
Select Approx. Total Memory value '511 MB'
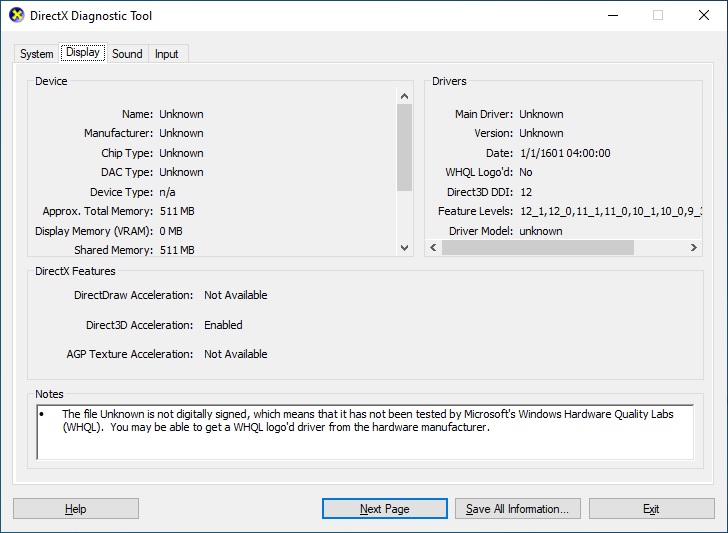point(177,211)
